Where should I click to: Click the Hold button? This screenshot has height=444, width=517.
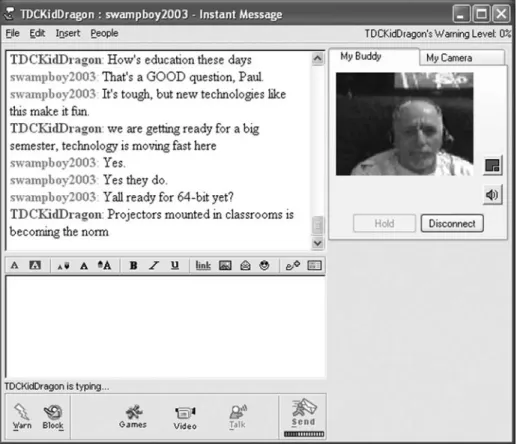point(384,223)
